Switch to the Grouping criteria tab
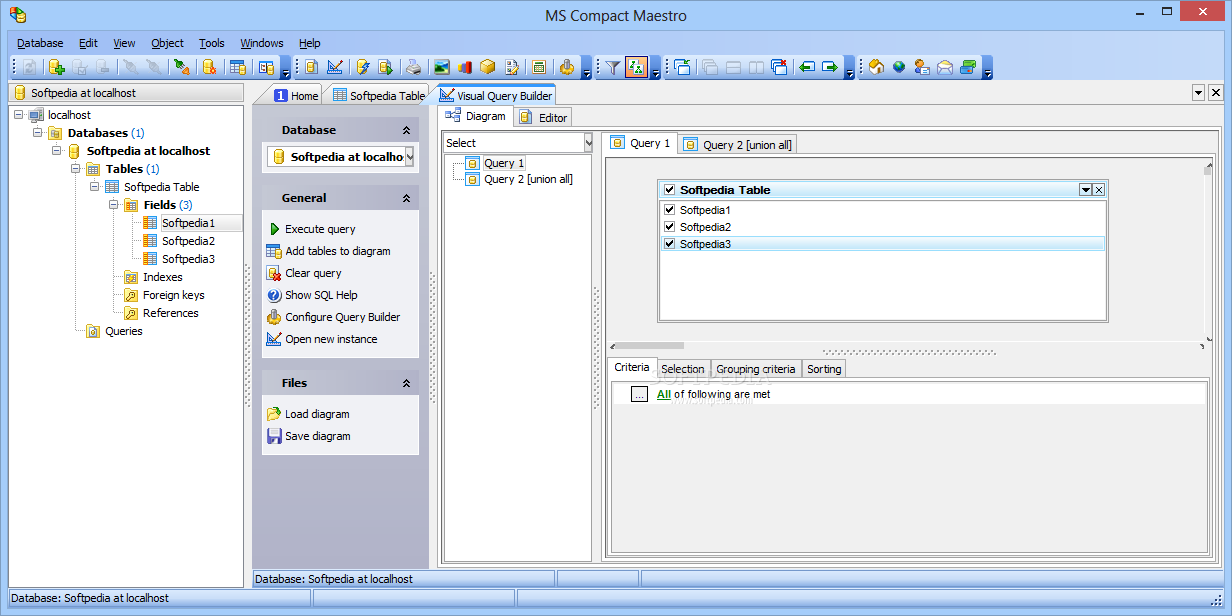The height and width of the screenshot is (616, 1232). point(756,369)
